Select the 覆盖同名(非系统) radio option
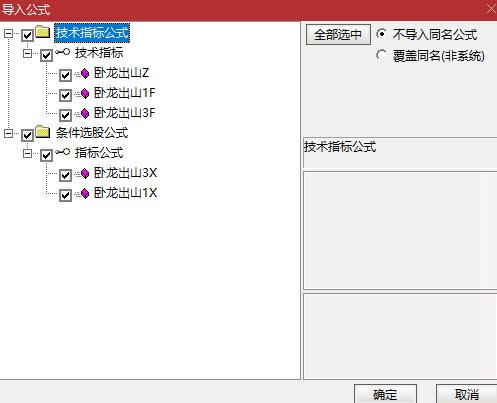 [381, 55]
